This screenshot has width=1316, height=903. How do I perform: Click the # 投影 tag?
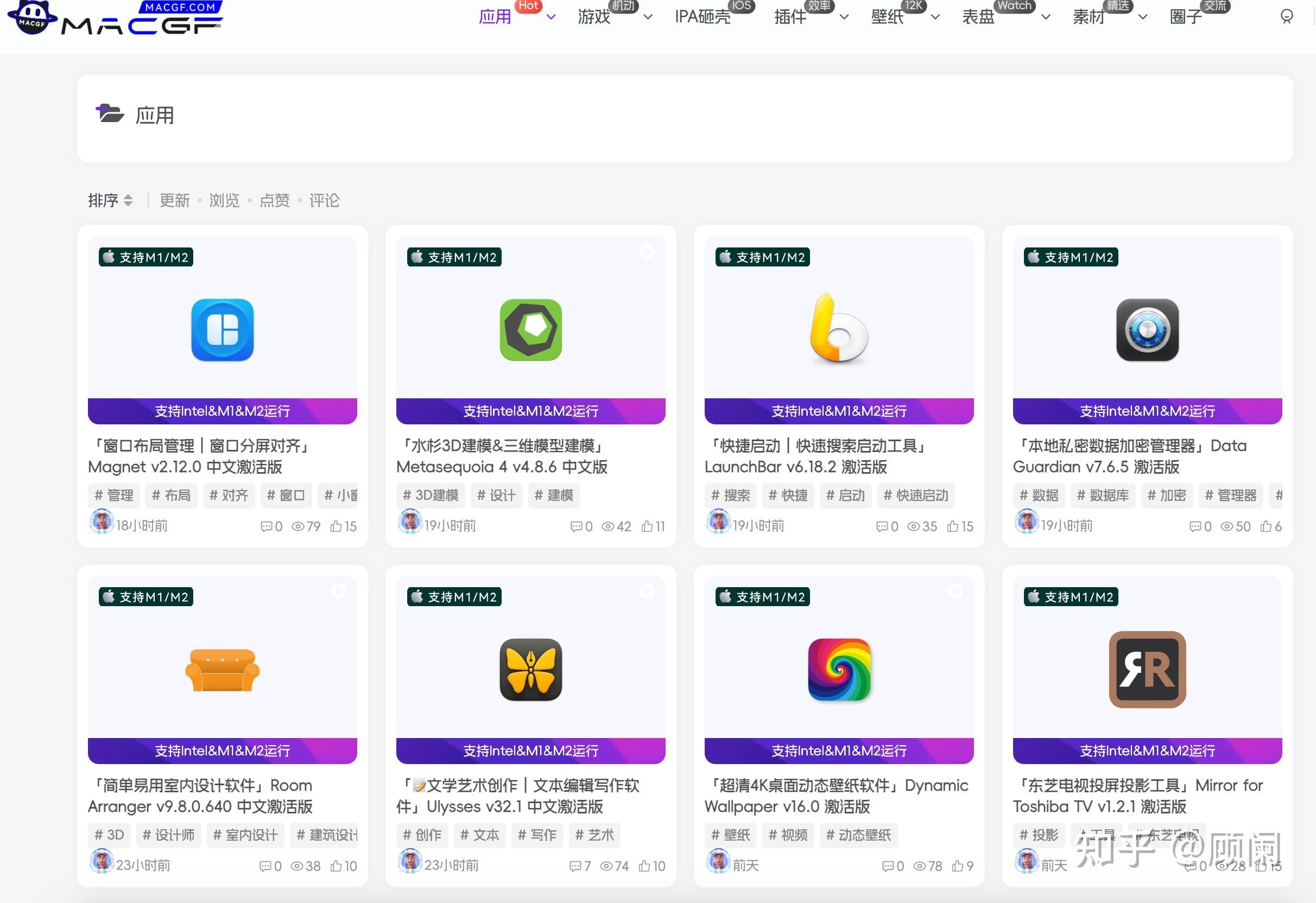point(1039,835)
